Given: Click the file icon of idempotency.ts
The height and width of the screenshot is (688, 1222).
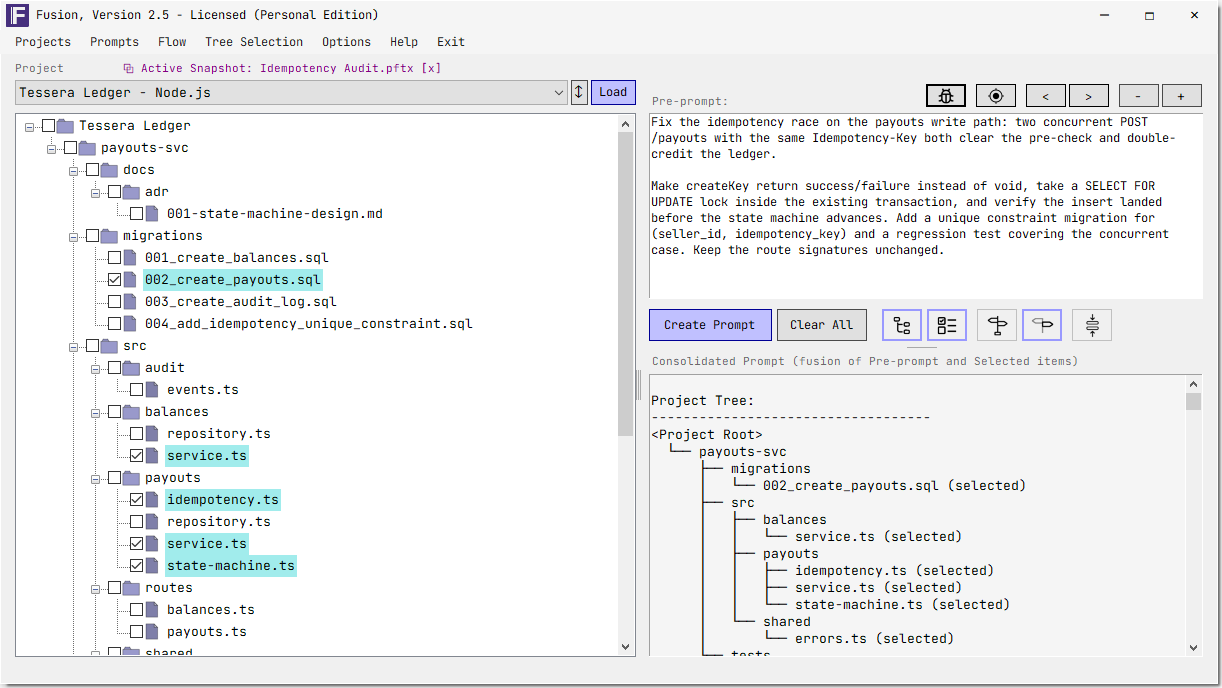Looking at the screenshot, I should pos(152,500).
